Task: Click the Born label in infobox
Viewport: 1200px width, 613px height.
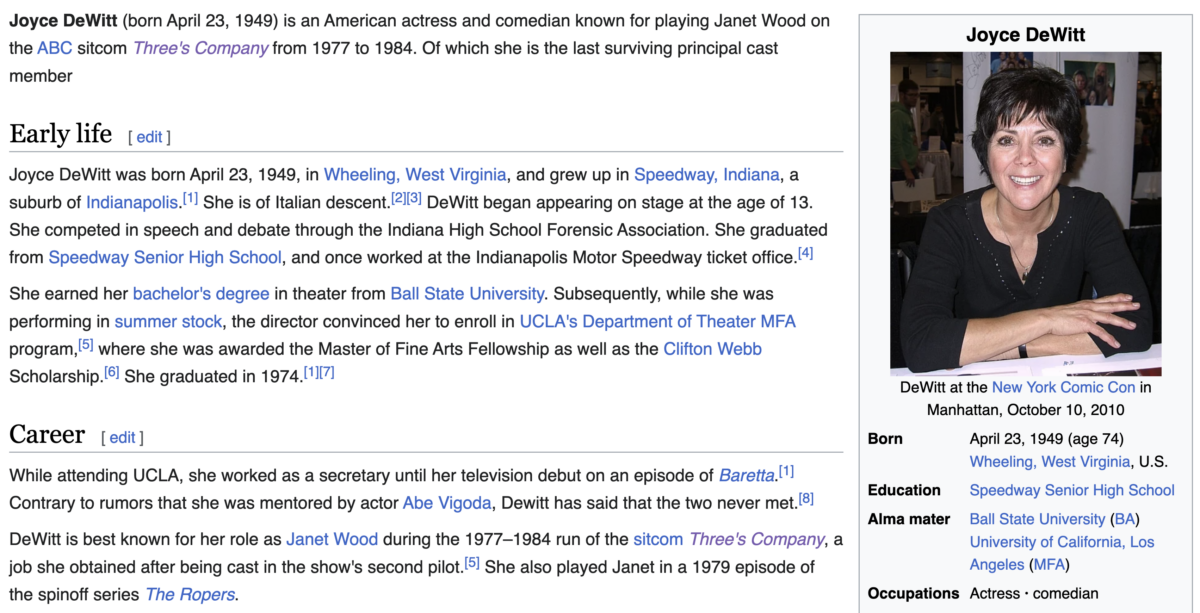Action: (x=885, y=439)
